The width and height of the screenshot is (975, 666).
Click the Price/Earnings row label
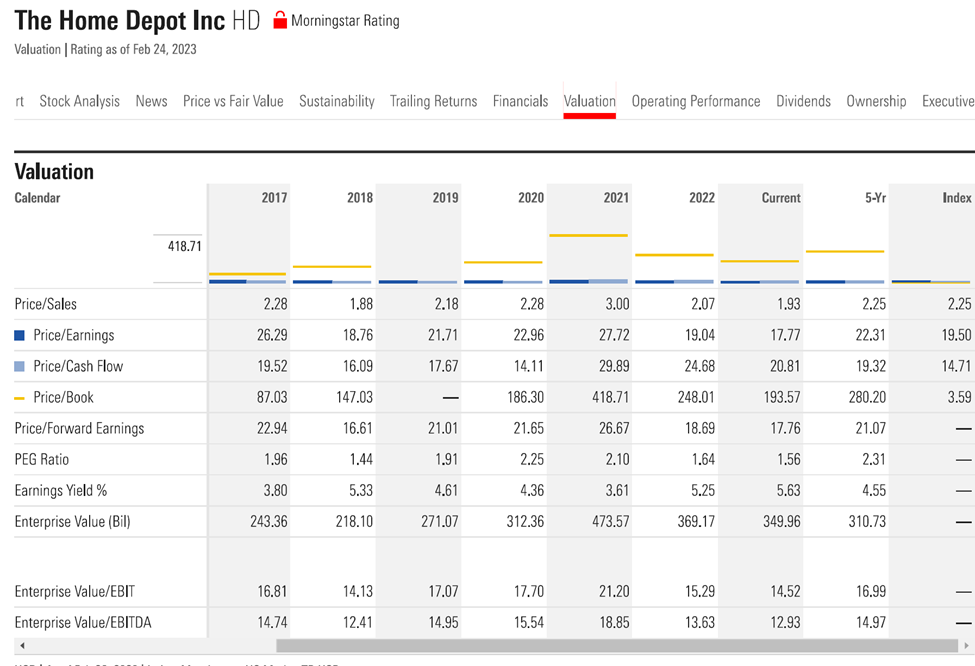point(74,335)
